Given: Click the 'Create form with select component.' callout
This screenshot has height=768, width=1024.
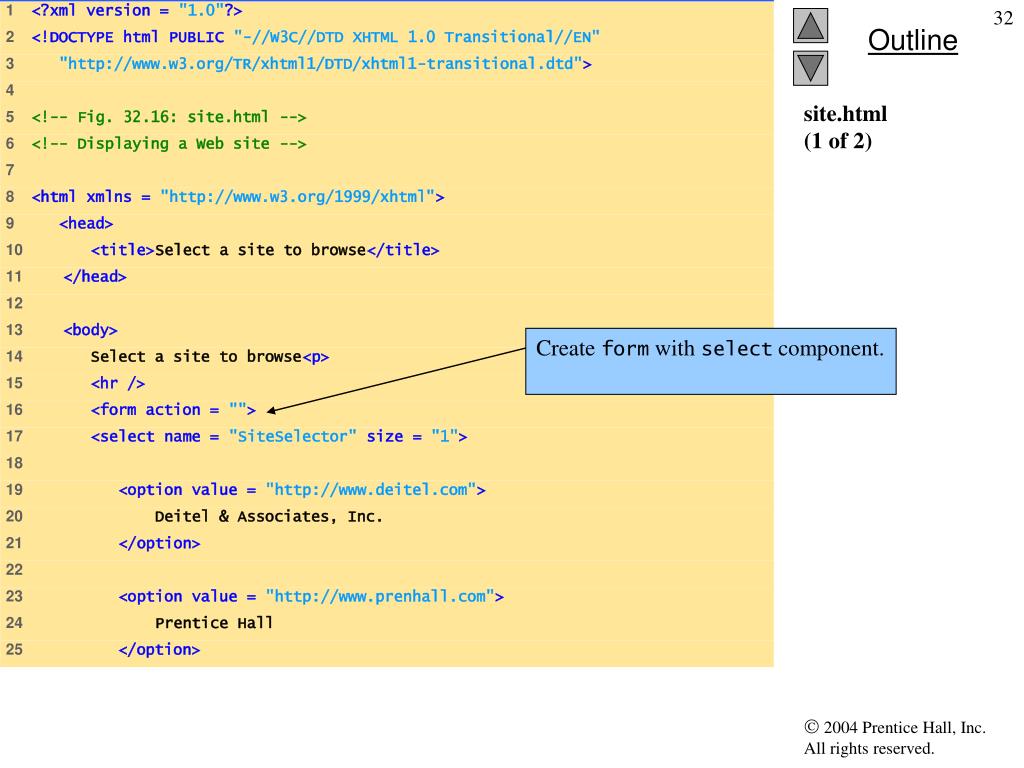Looking at the screenshot, I should [711, 361].
